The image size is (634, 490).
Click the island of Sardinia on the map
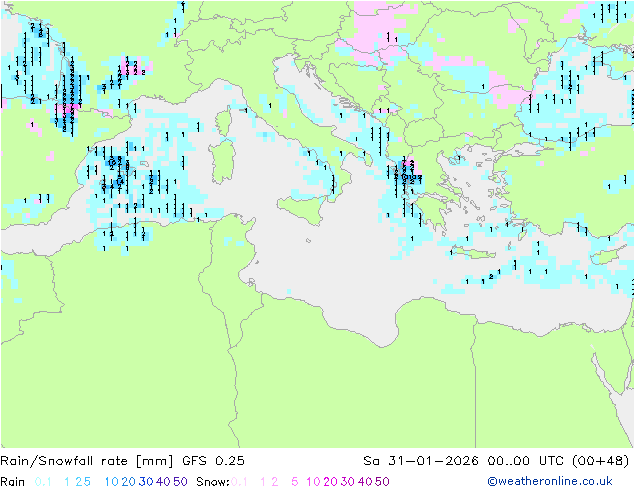coord(222,161)
